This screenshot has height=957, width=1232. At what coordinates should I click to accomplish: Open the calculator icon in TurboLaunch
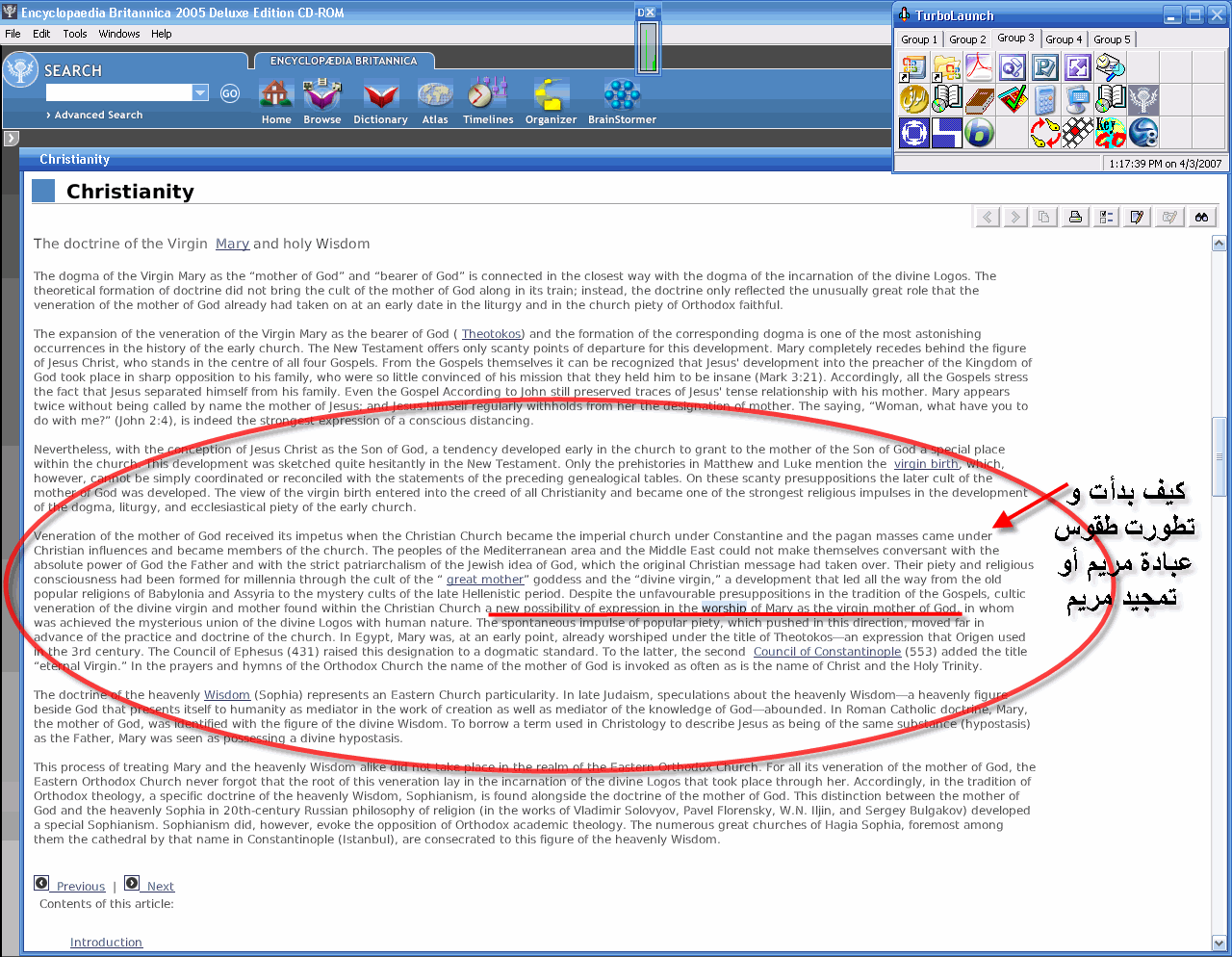1044,100
